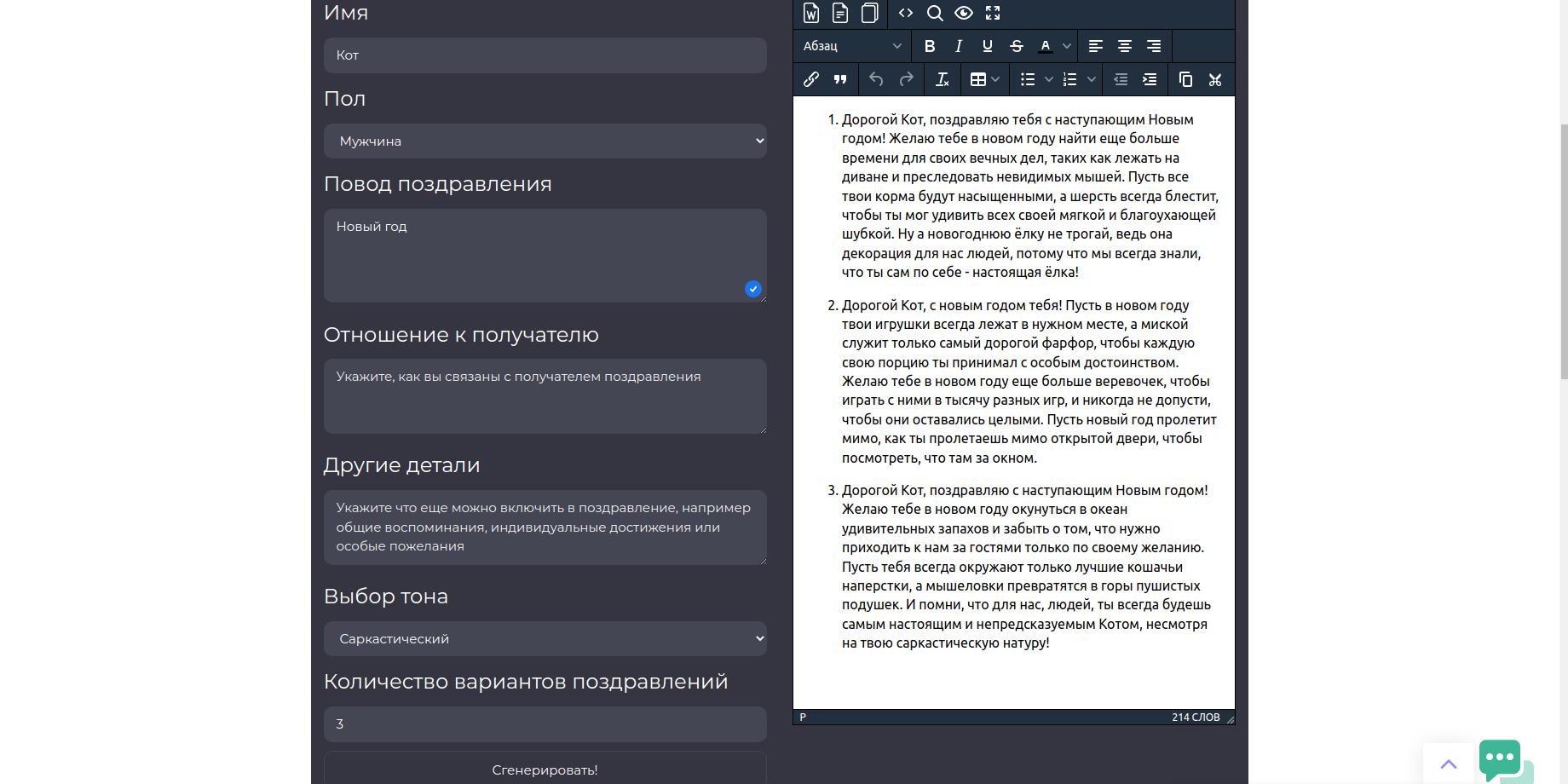Toggle fullscreen editor mode
This screenshot has height=784, width=1568.
[993, 13]
